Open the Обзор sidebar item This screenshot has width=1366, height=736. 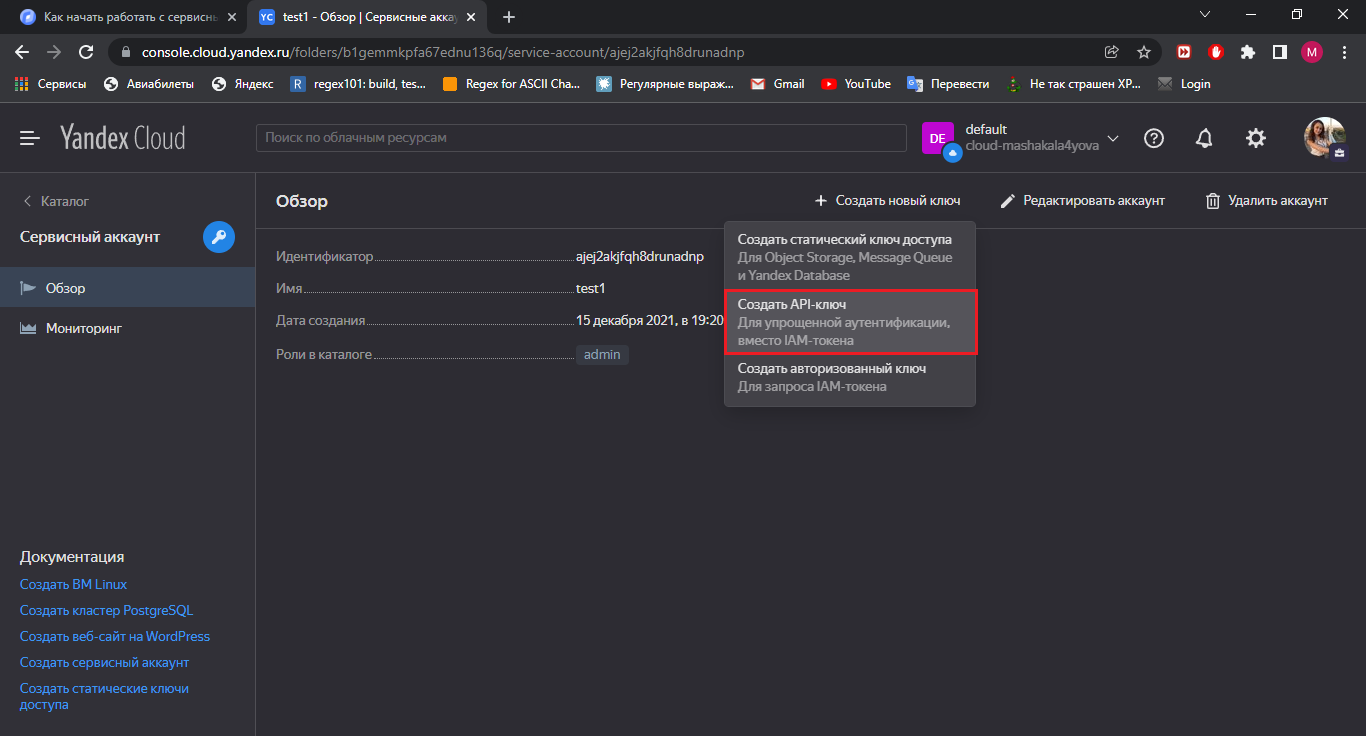[x=127, y=288]
